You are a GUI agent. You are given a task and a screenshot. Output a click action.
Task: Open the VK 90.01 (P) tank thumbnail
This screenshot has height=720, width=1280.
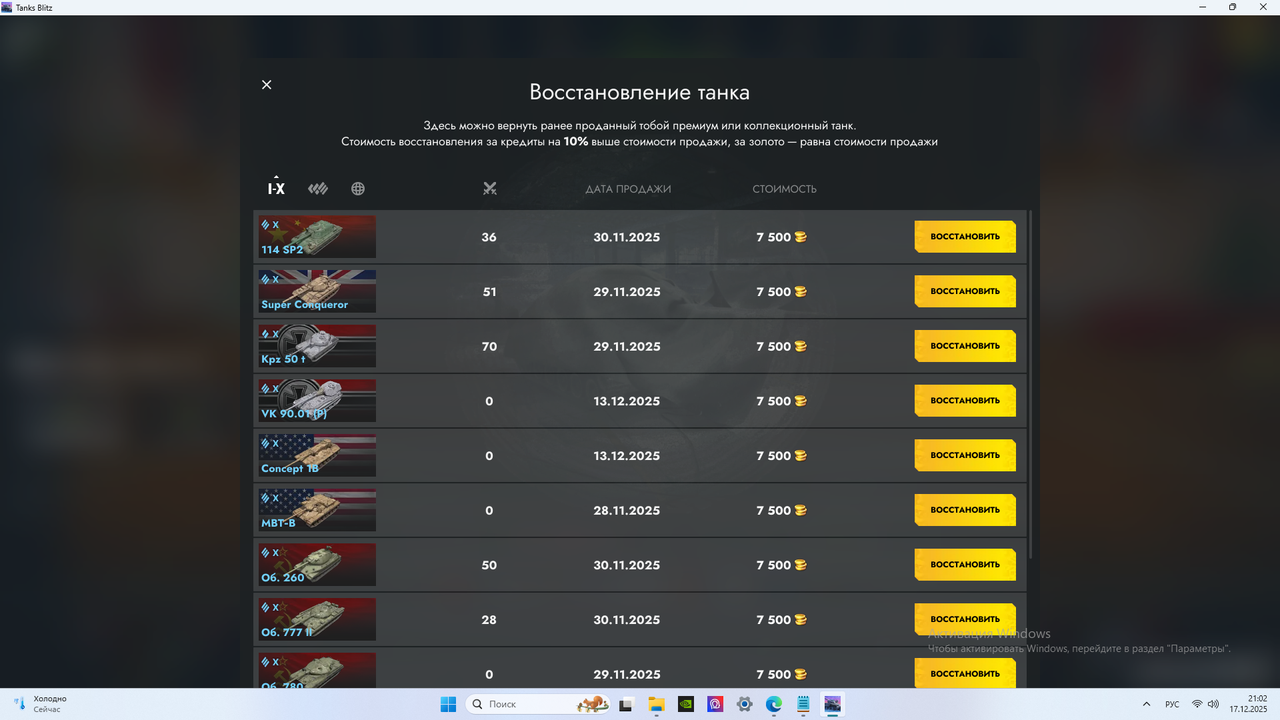[x=317, y=401]
